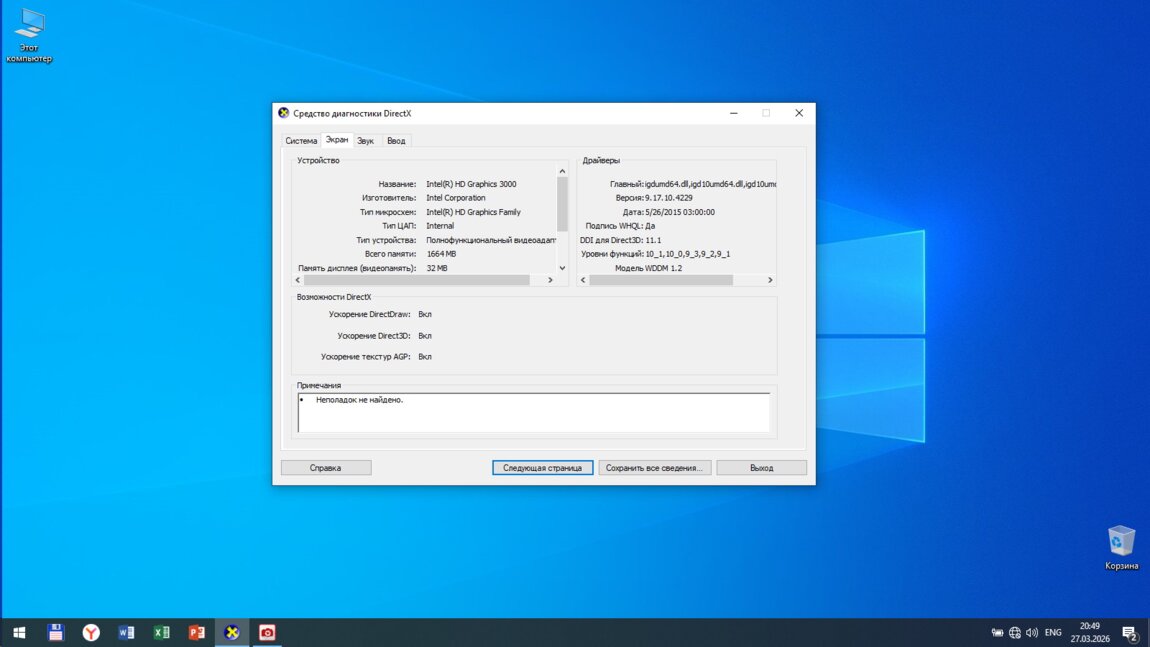Click the volume speaker tray icon
The image size is (1150, 647).
[1031, 632]
